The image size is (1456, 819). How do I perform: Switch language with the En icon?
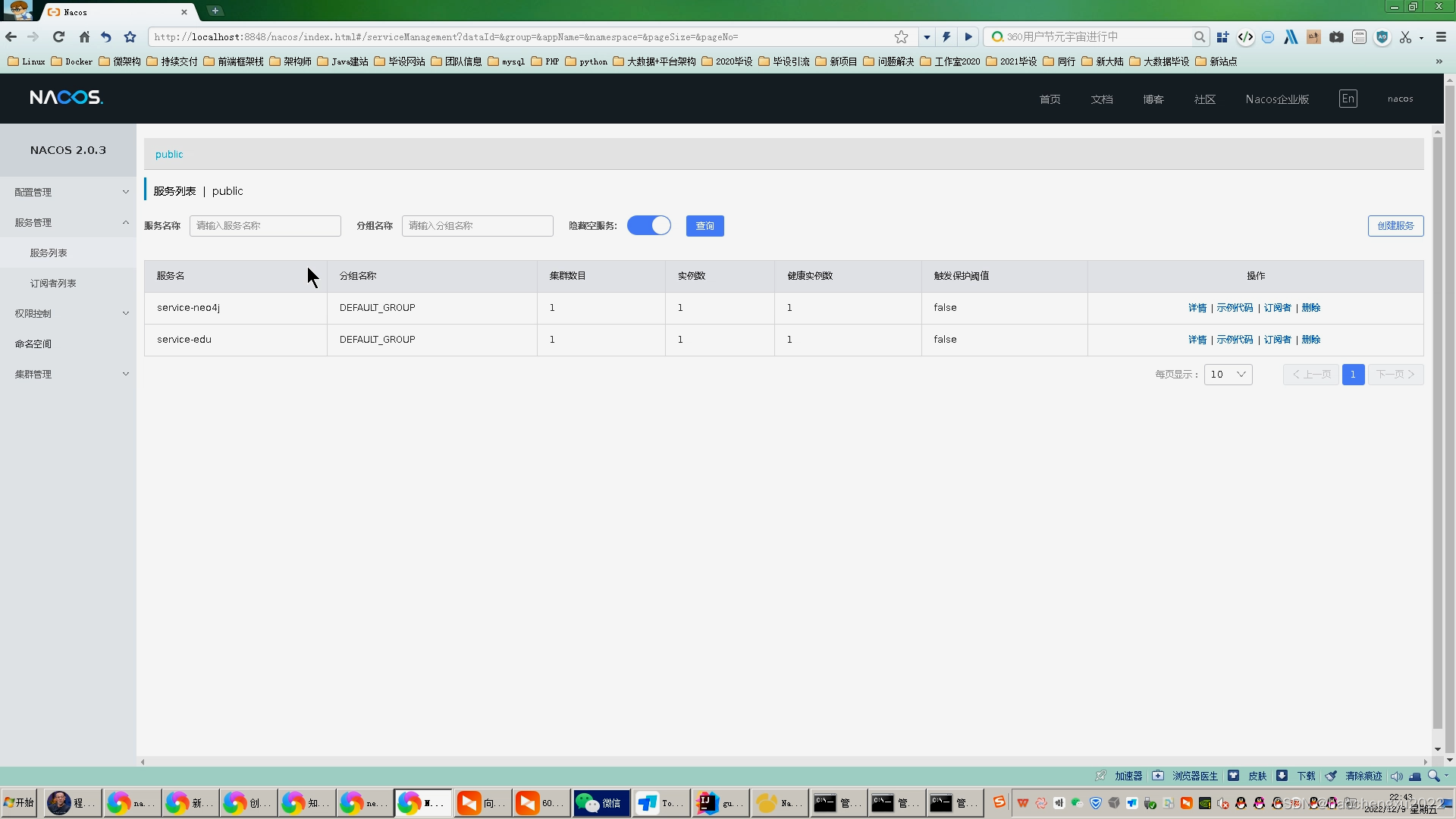[1348, 99]
